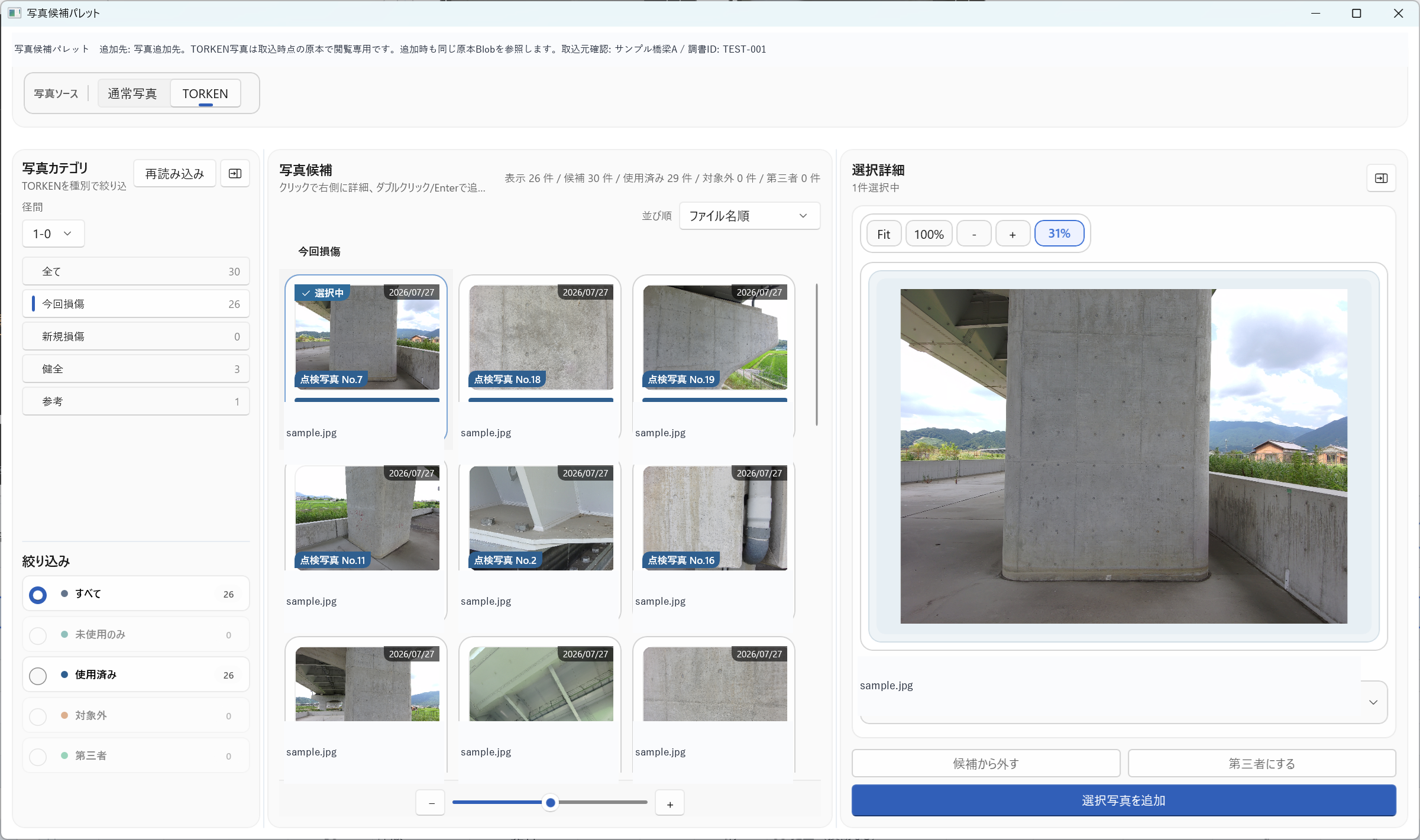Switch to the 通常写真 source tab
The width and height of the screenshot is (1420, 840).
(x=132, y=93)
